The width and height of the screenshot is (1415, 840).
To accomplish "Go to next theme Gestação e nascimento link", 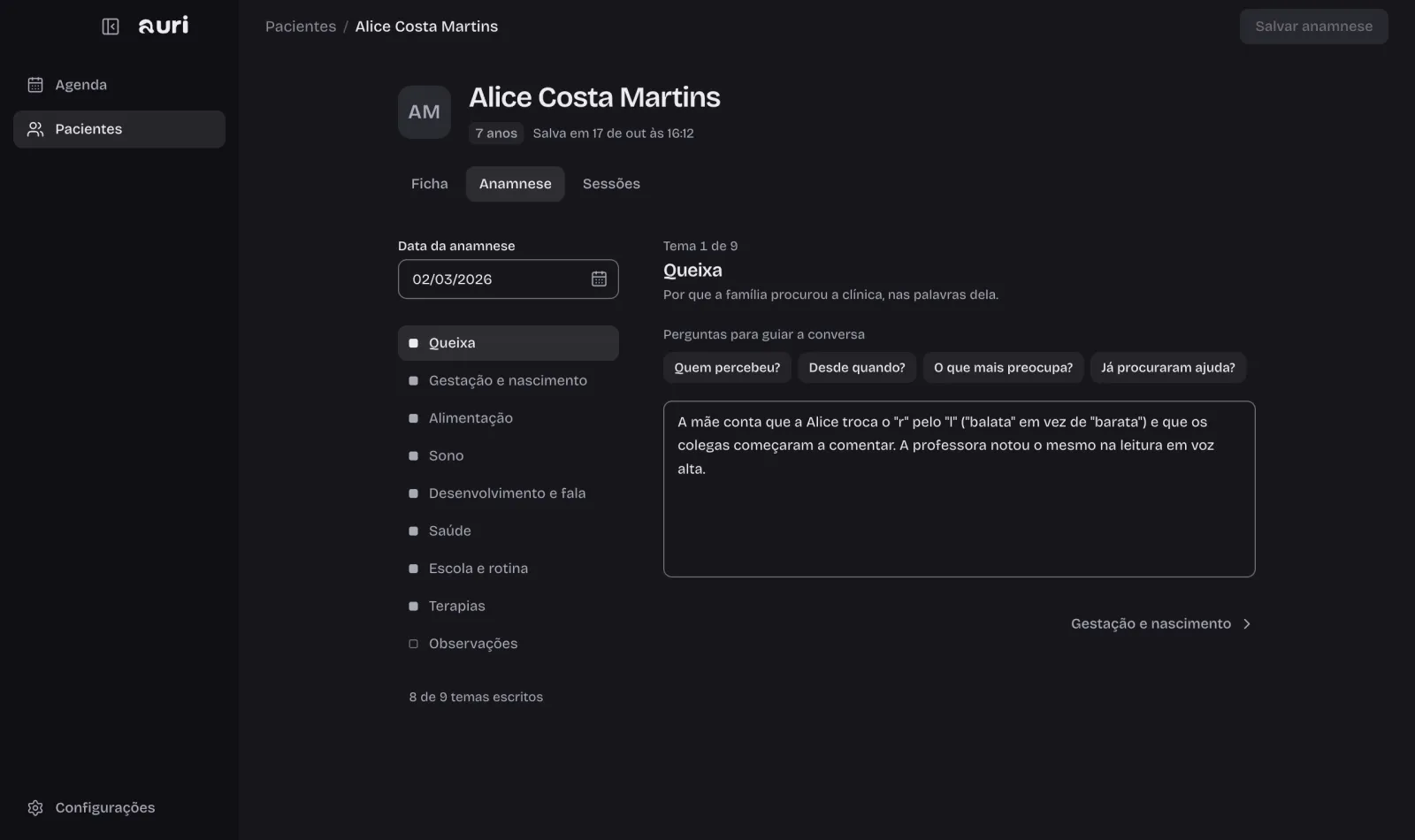I will (1161, 623).
